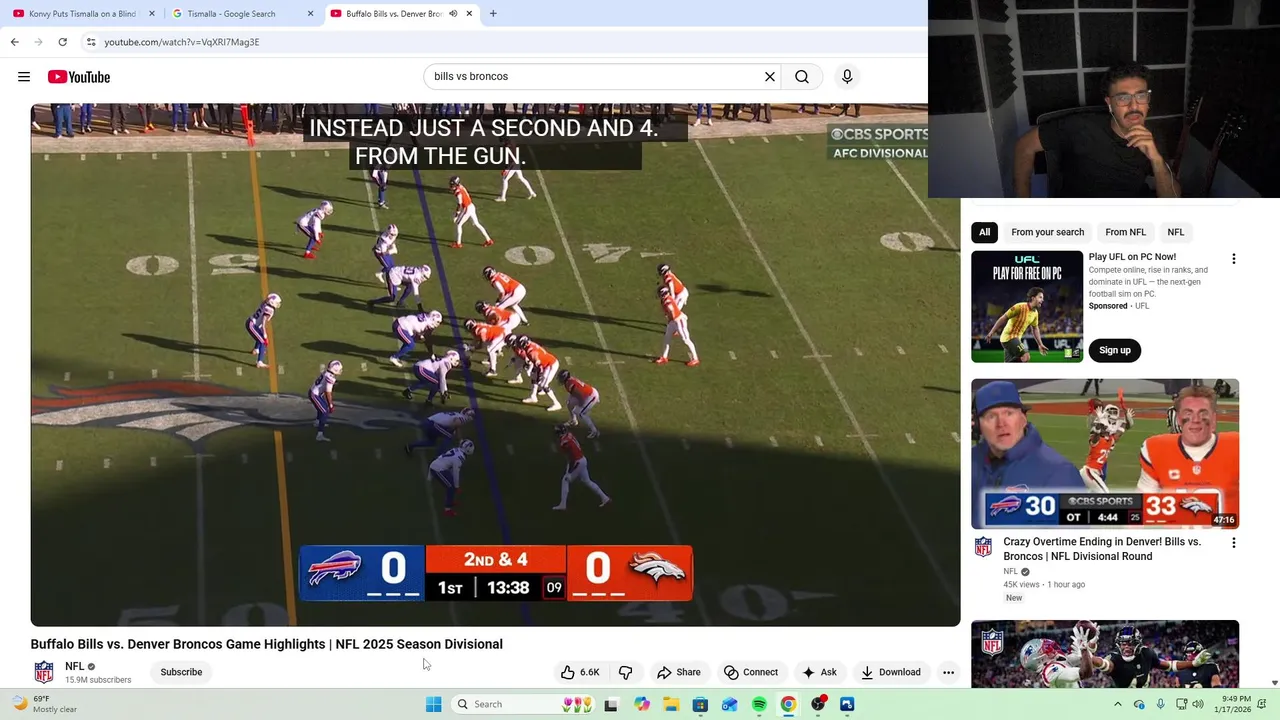Show hidden system tray icons

(x=1118, y=704)
